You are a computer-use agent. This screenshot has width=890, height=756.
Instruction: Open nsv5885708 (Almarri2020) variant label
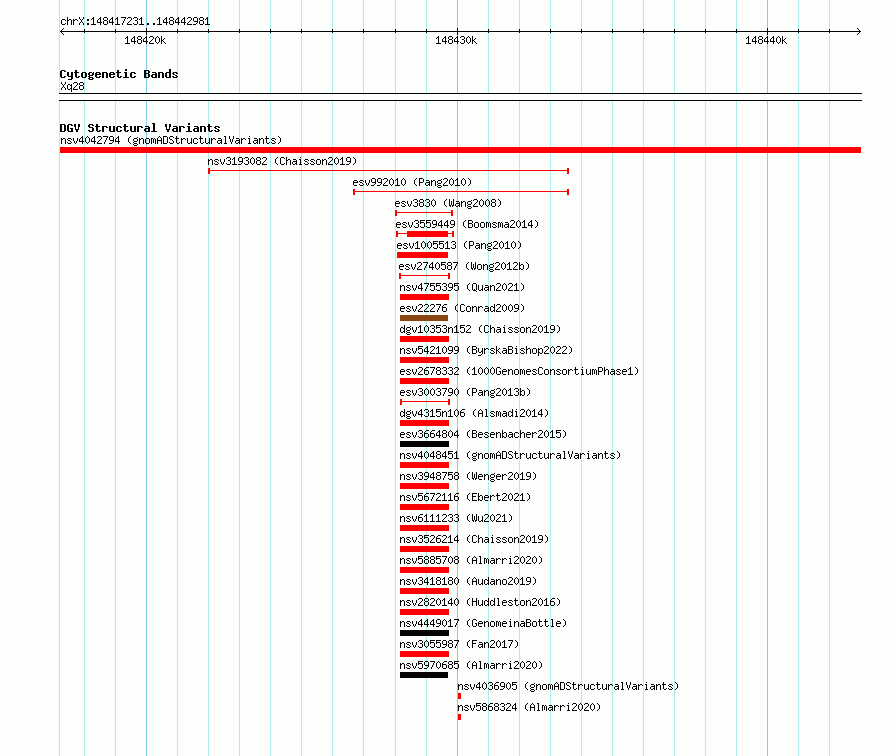[471, 560]
